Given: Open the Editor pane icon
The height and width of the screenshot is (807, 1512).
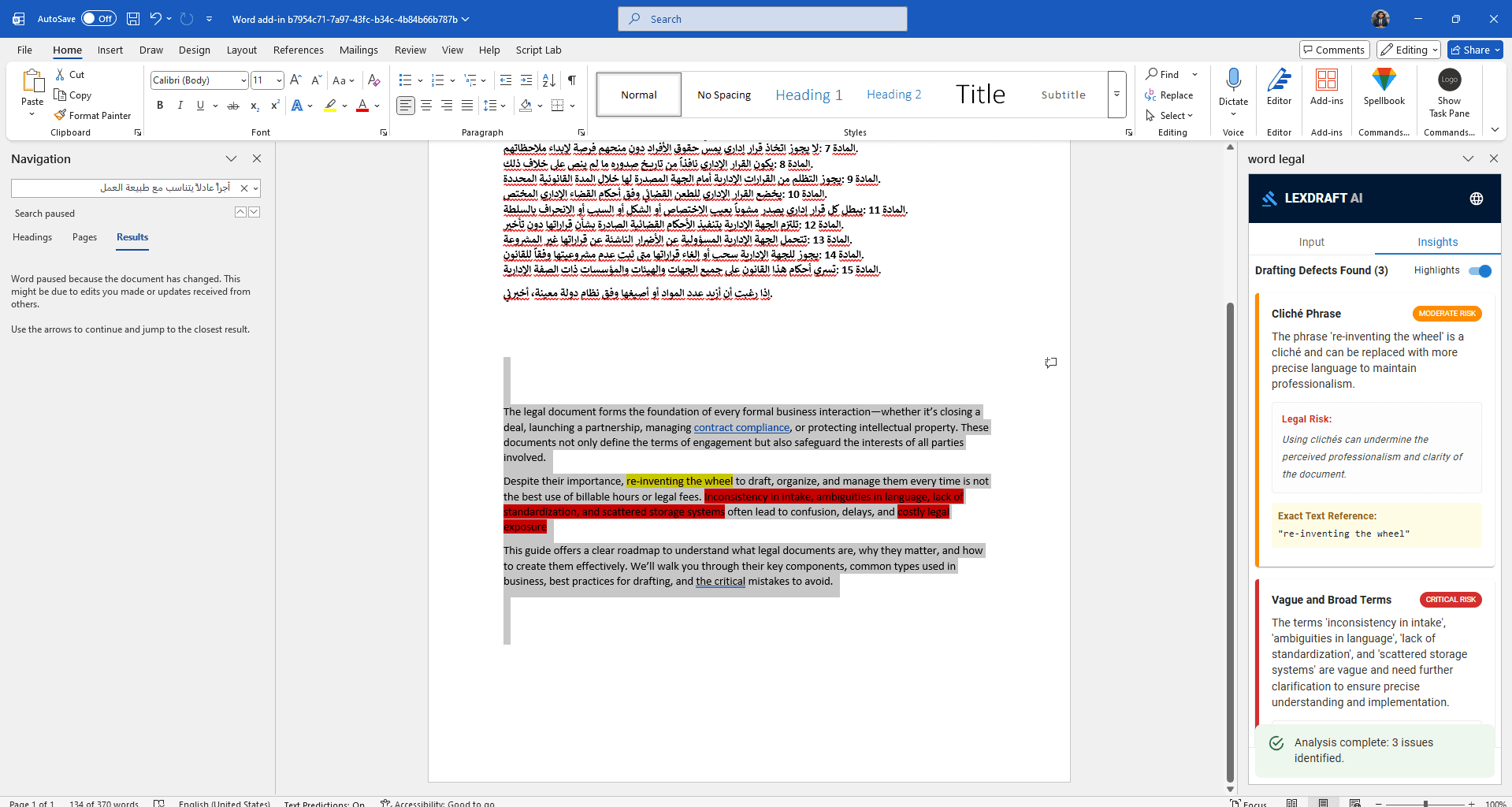Looking at the screenshot, I should tap(1279, 80).
